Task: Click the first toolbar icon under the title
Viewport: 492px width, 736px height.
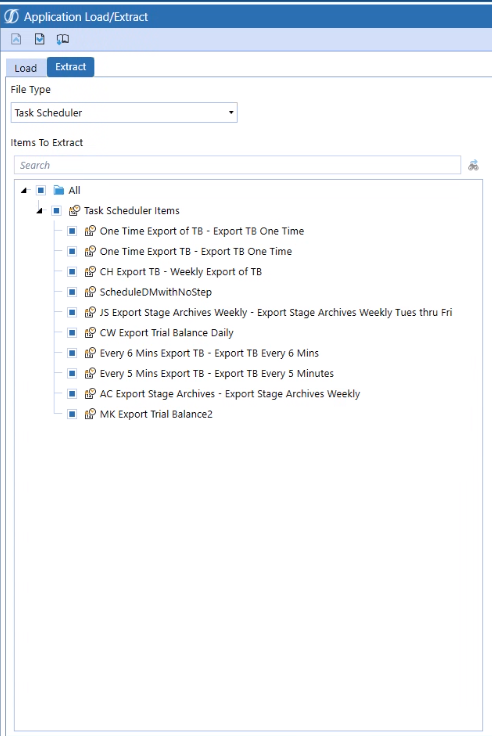Action: click(16, 39)
